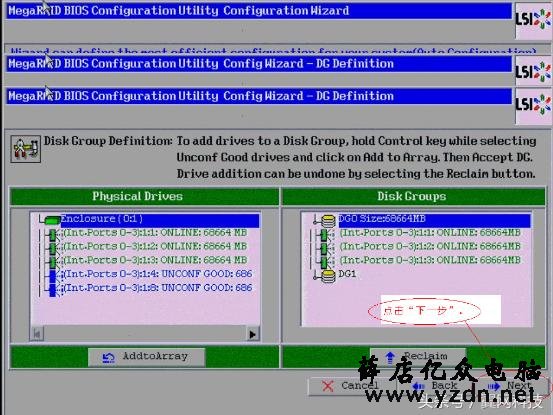Select DG0 member drive 1:1:1
Image resolution: width=553 pixels, height=415 pixels.
430,233
